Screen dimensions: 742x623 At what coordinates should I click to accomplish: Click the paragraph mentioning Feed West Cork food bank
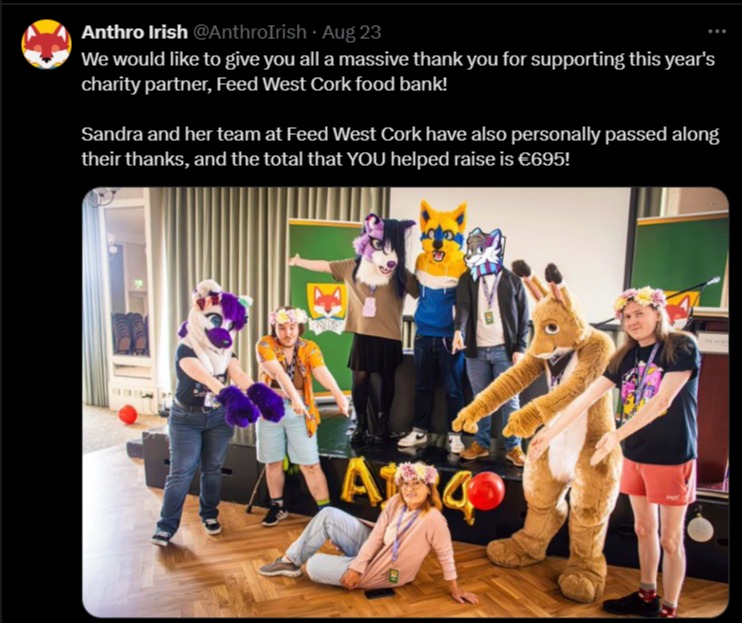pyautogui.click(x=398, y=72)
